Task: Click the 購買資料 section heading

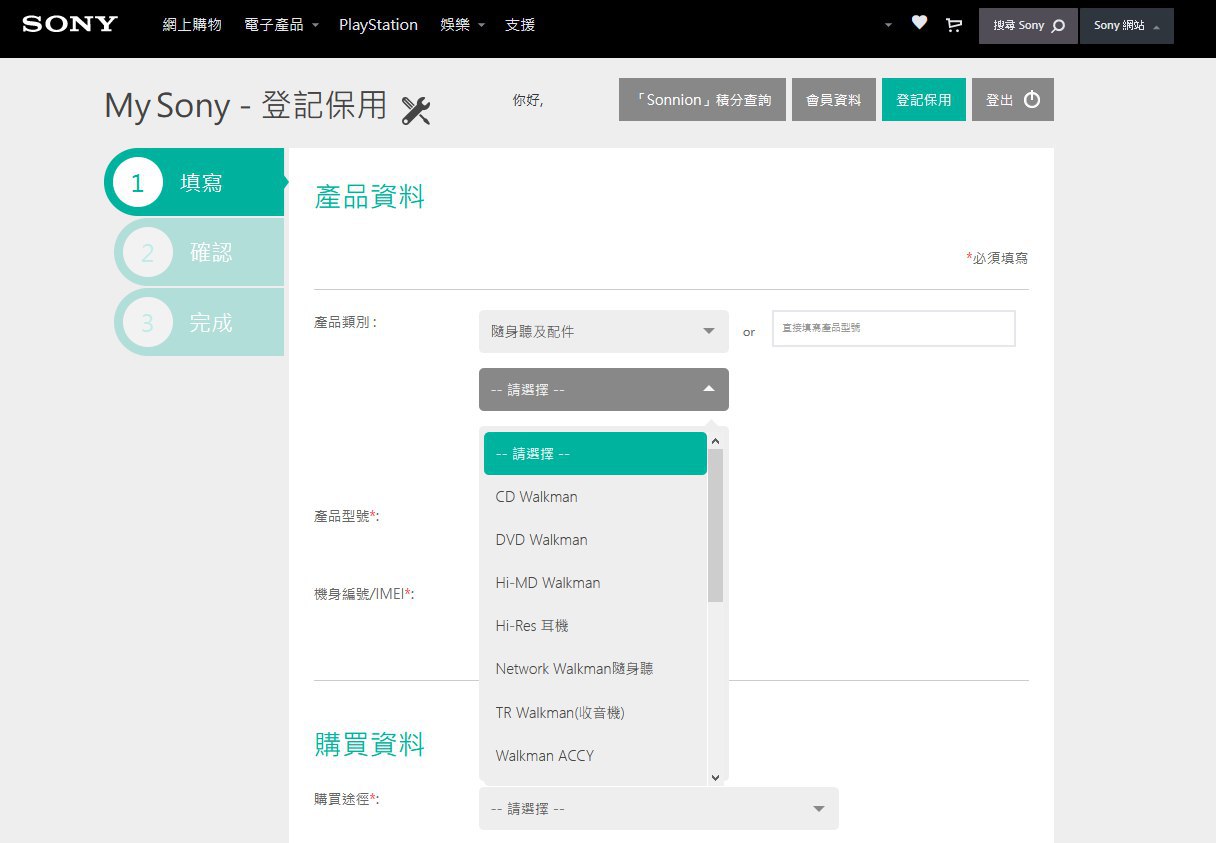Action: [x=370, y=744]
